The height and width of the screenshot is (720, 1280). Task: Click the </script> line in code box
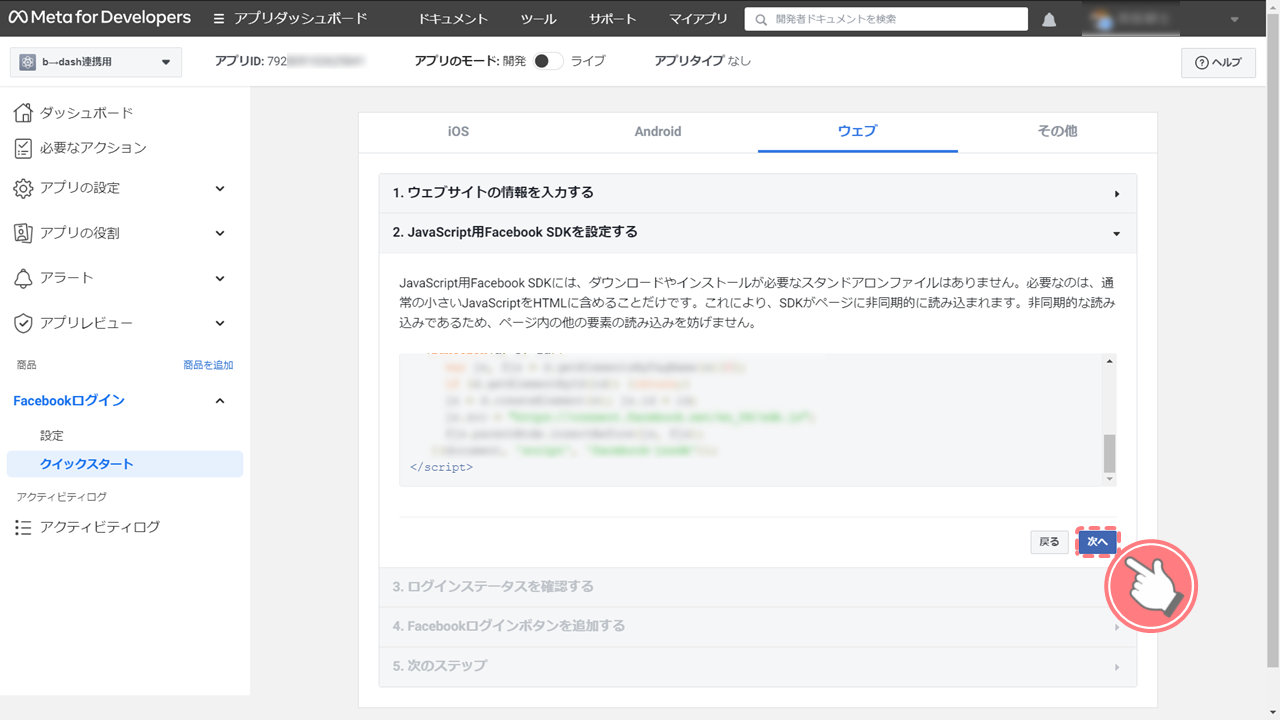pyautogui.click(x=441, y=467)
